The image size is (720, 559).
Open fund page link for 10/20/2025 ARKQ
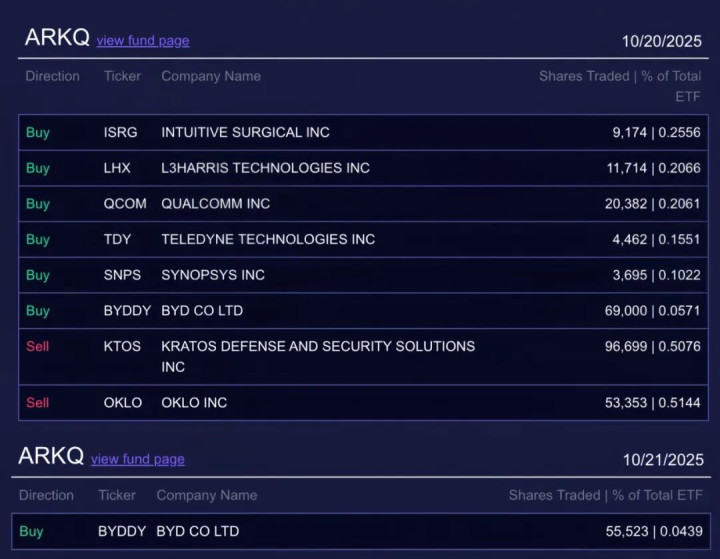(142, 41)
